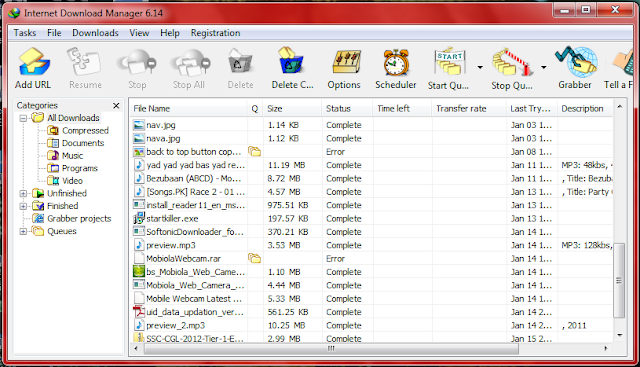Click the preview.mp3 music file icon

(x=139, y=245)
